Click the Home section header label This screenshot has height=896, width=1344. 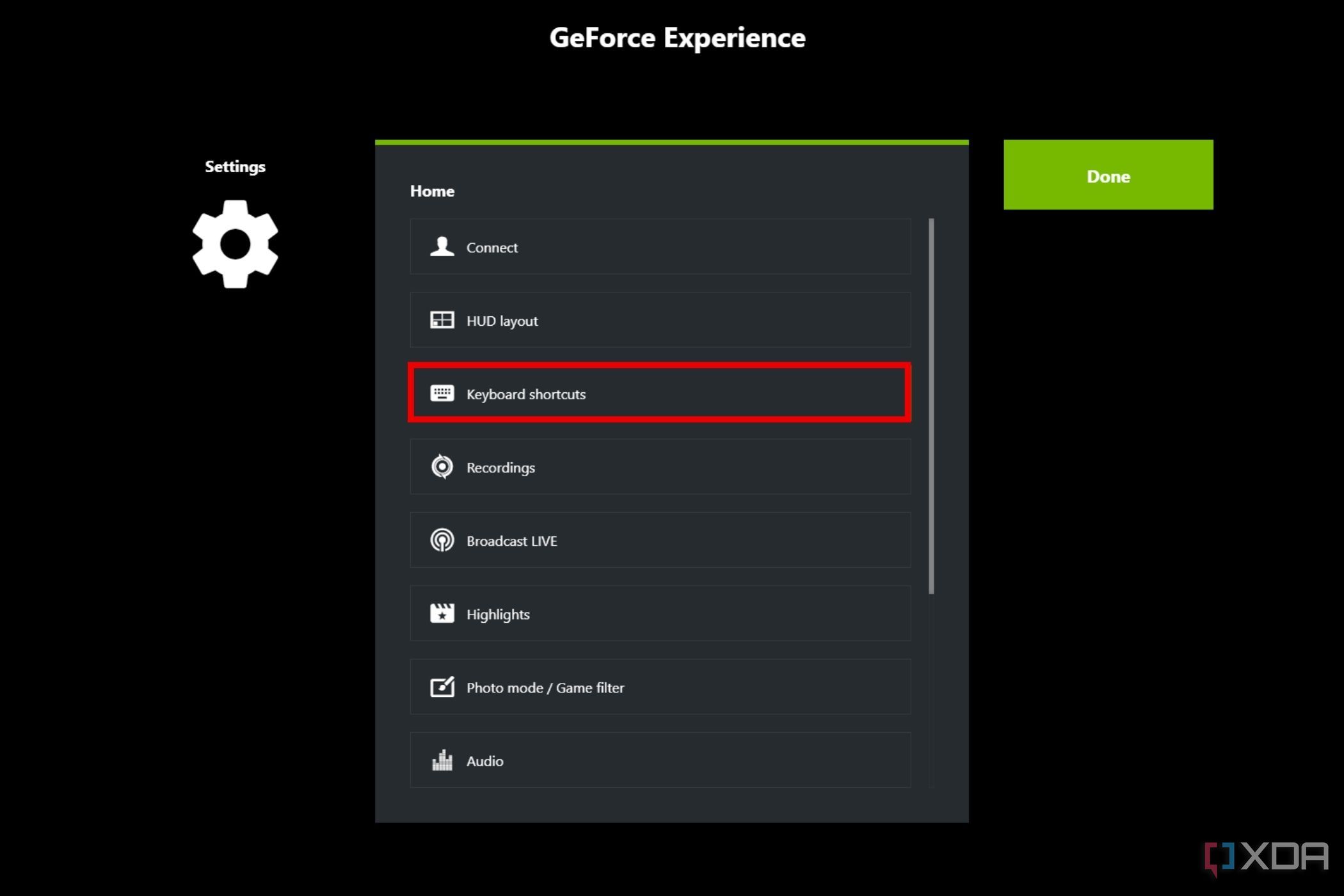point(433,190)
